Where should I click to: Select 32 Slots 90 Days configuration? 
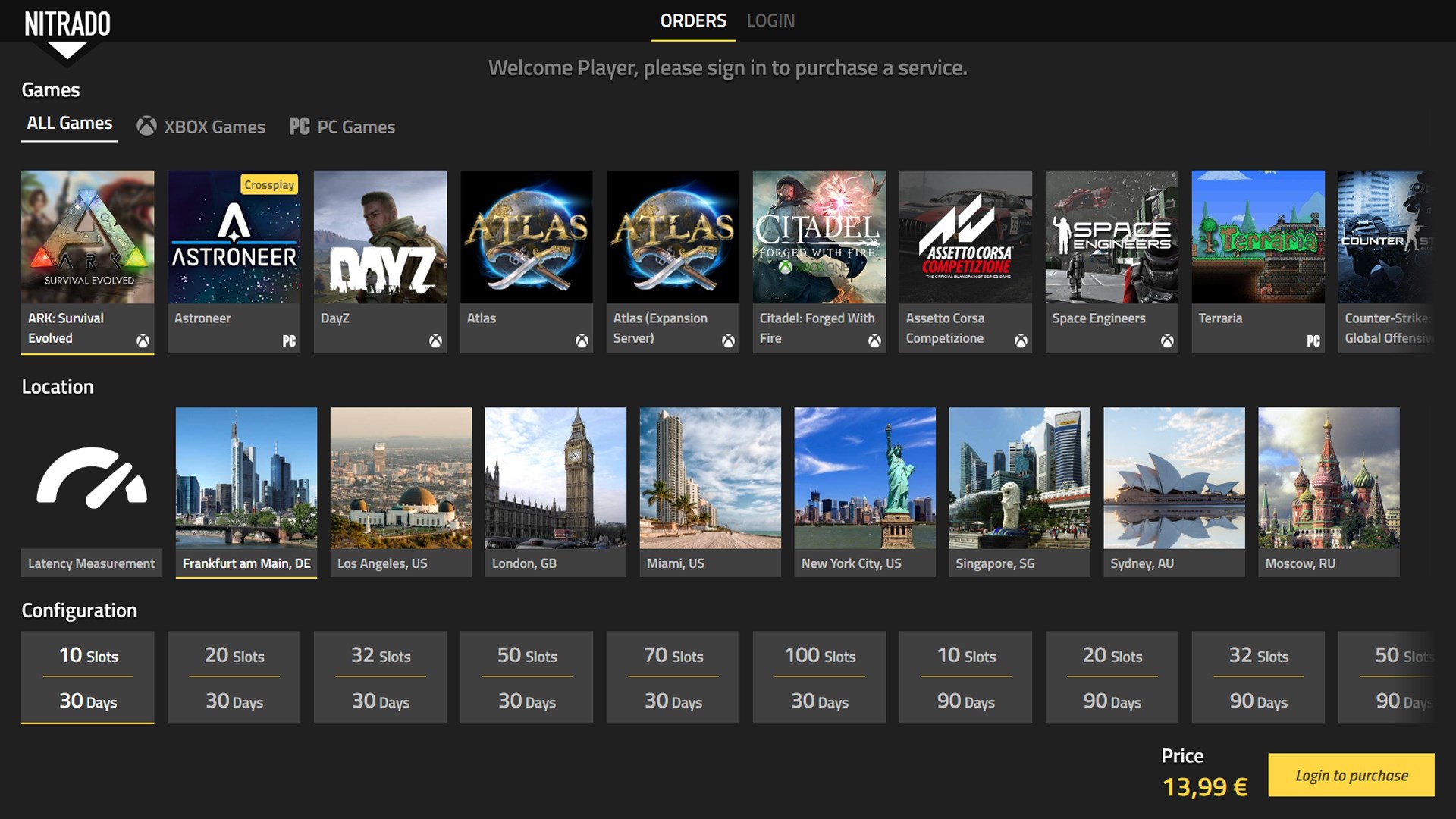click(x=1258, y=677)
